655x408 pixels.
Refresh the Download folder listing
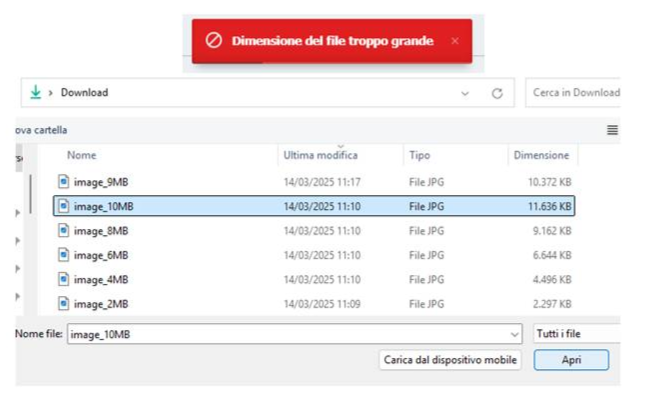tap(497, 93)
